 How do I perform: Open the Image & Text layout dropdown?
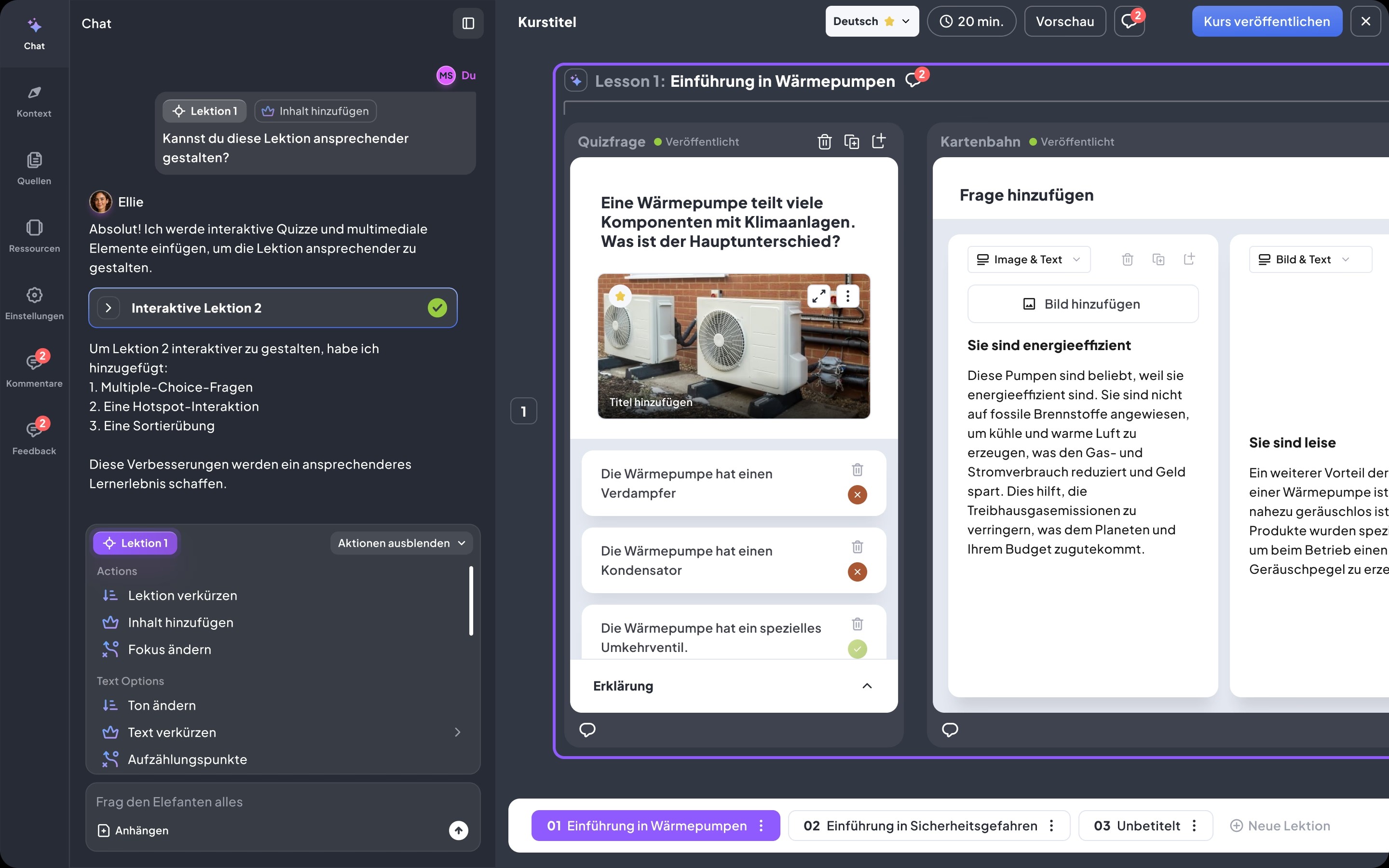[1029, 259]
